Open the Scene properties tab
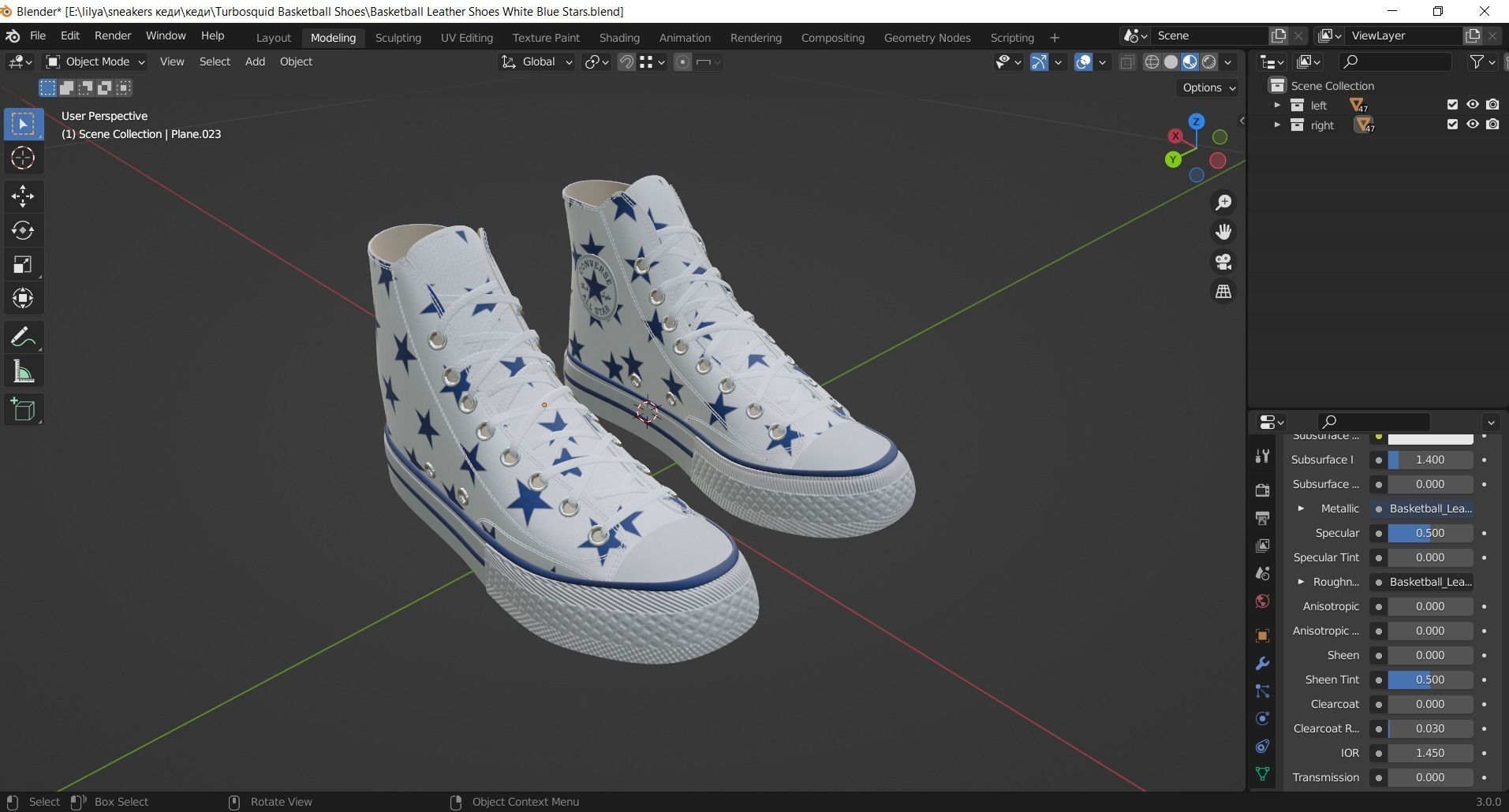 point(1262,573)
